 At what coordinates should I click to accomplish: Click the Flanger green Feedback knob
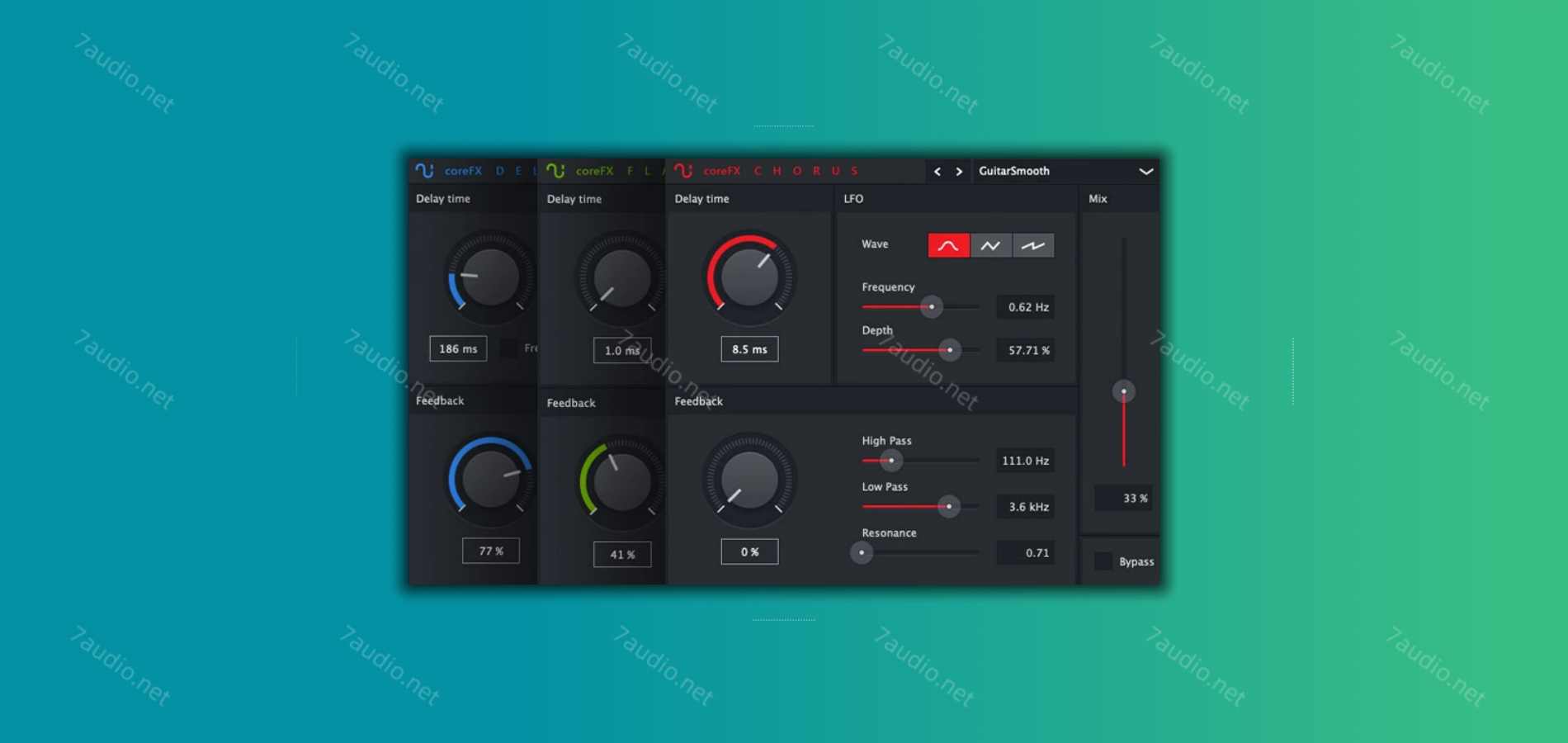[621, 482]
